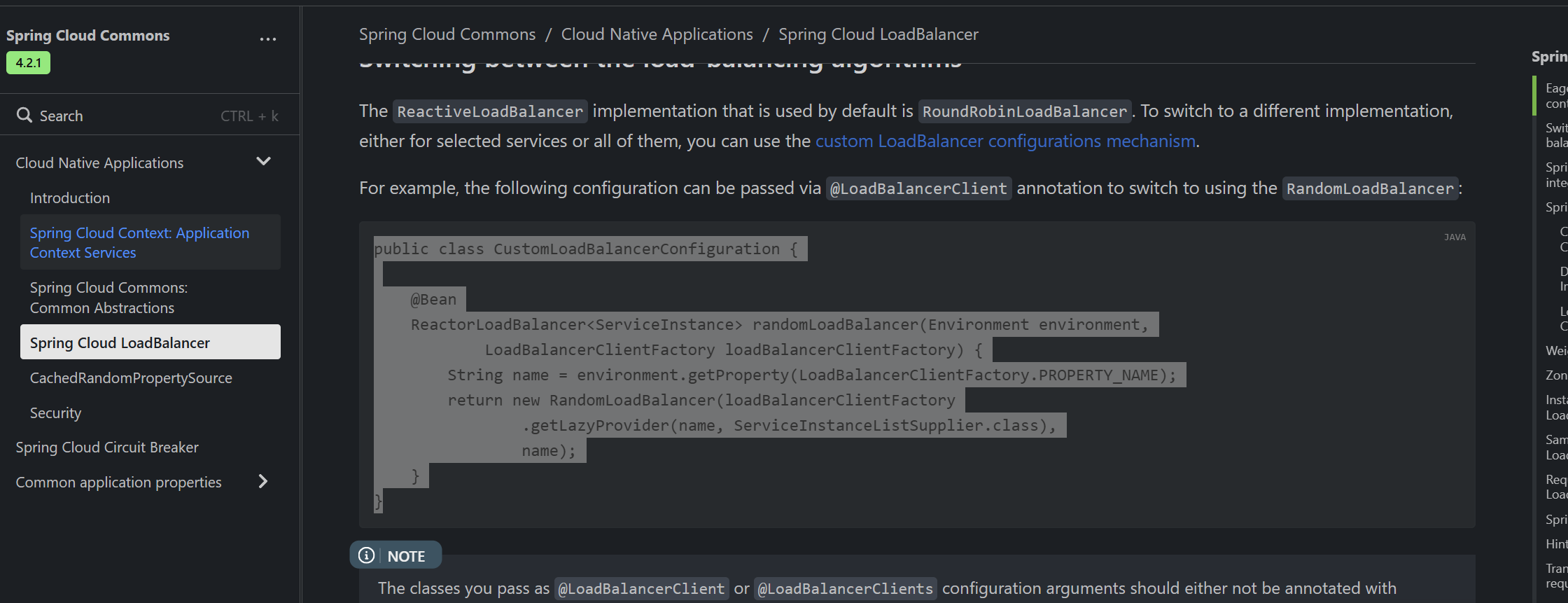Image resolution: width=1568 pixels, height=603 pixels.
Task: Open Spring Cloud Circuit Breaker page
Action: tap(107, 448)
